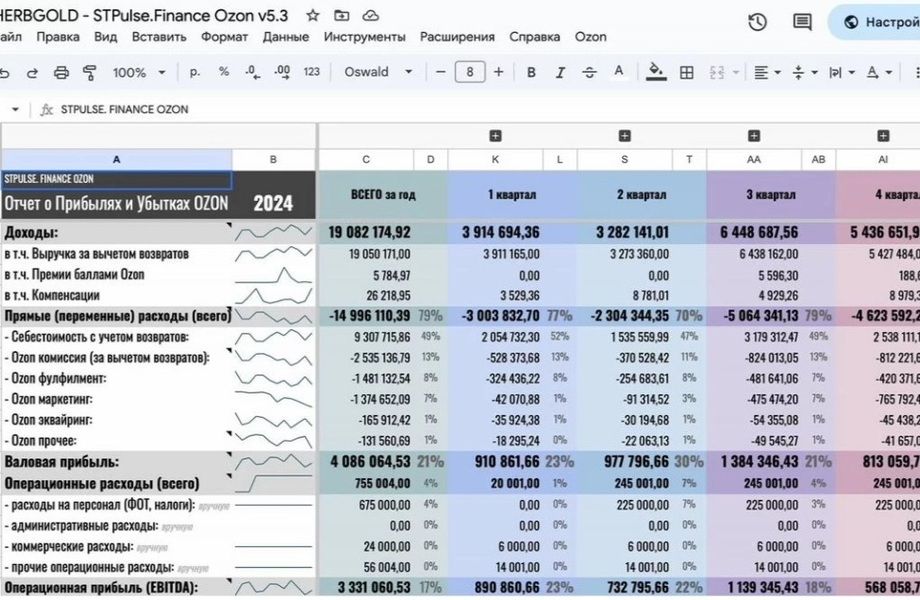Select the Валовая прибыль row label
920x600 pixels.
coord(116,462)
